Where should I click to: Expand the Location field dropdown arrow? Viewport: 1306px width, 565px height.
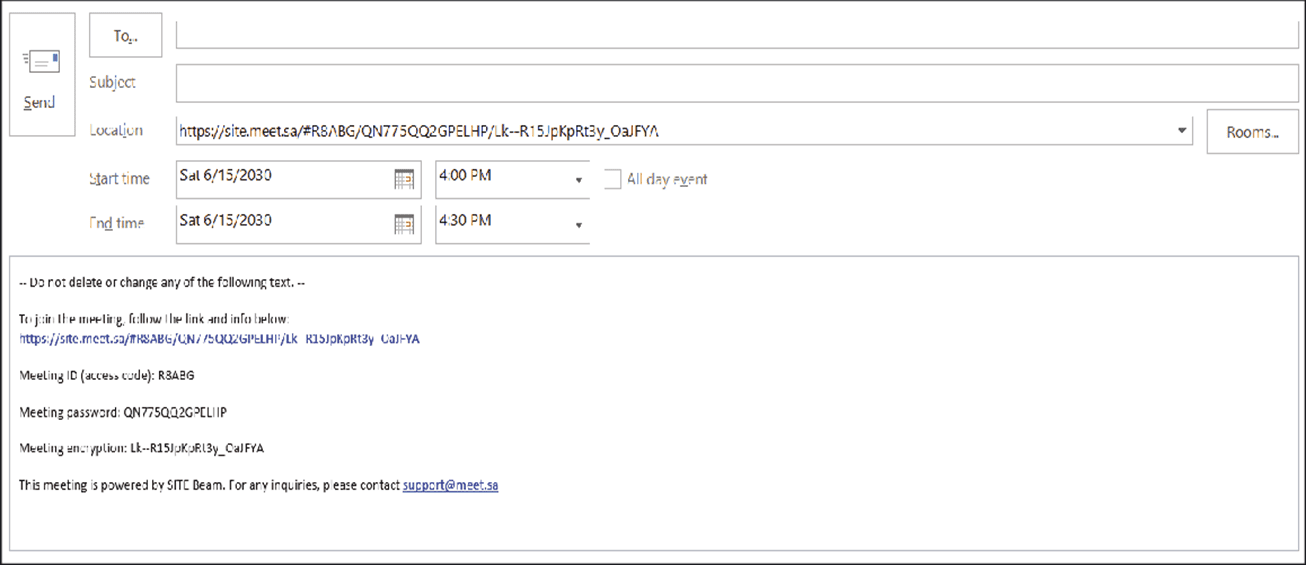click(1182, 130)
